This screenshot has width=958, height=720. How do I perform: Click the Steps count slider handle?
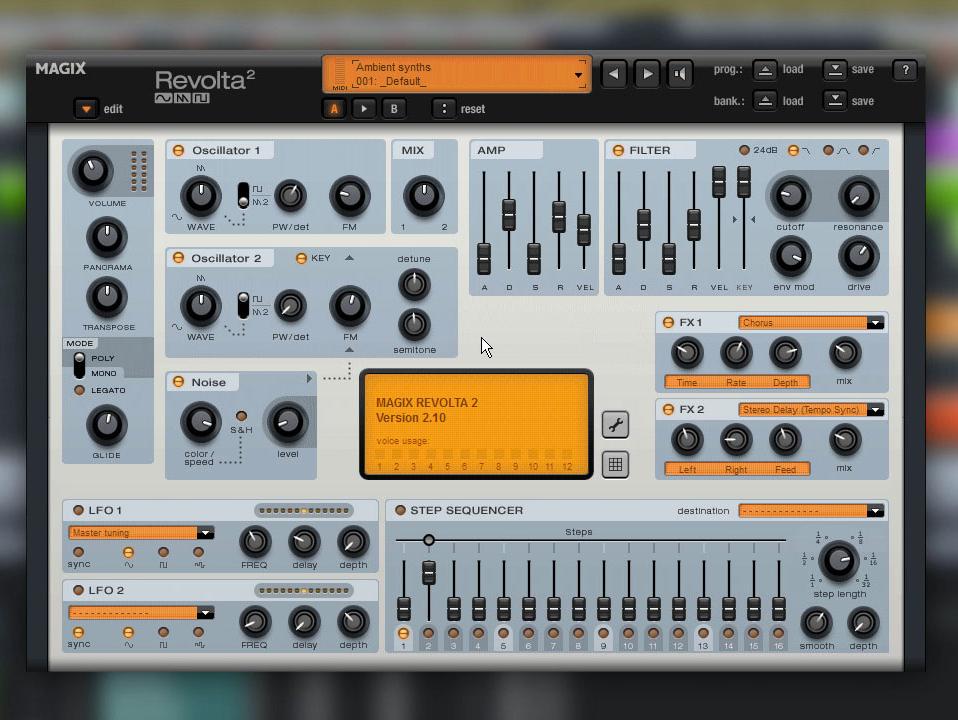tap(429, 540)
